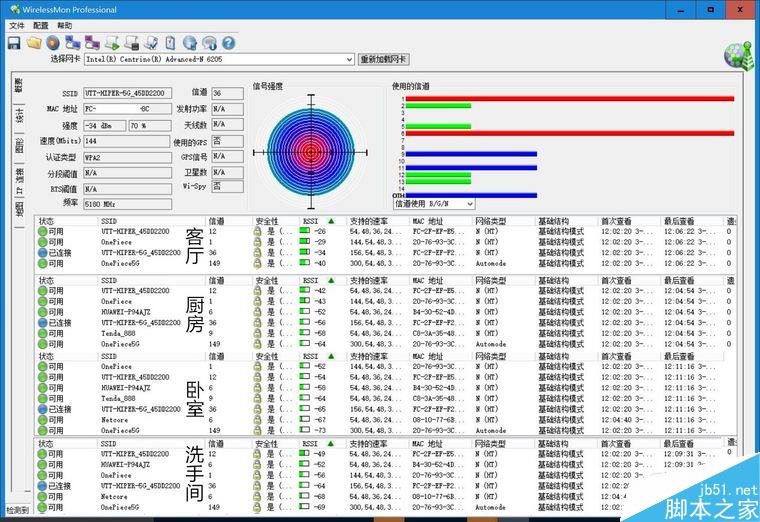760x522 pixels.
Task: Click the floppy disk Save icon
Action: tap(14, 43)
